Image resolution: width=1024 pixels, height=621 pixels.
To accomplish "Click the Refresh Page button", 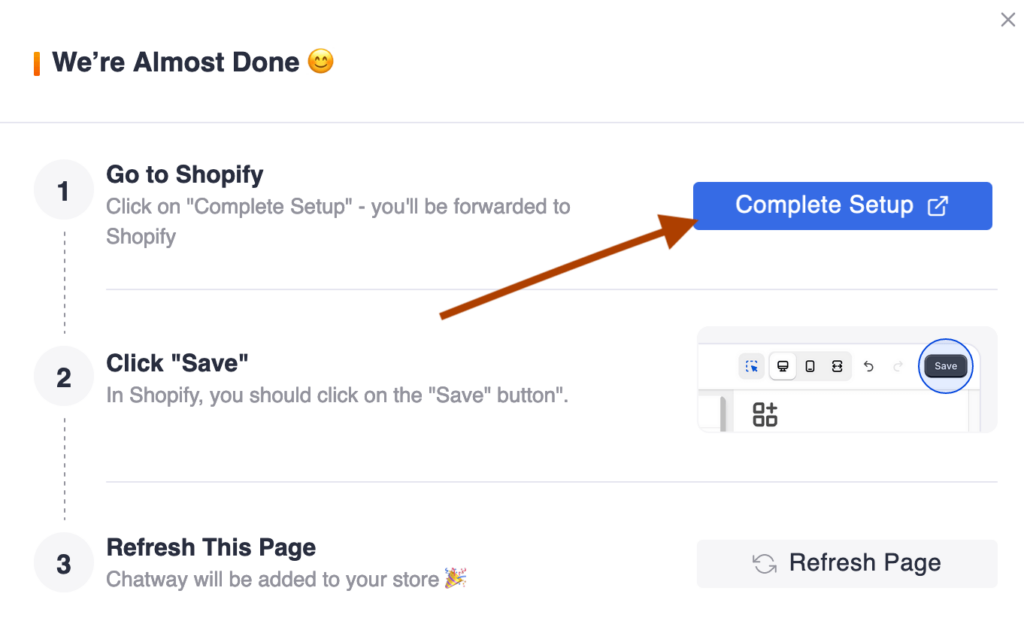I will (x=847, y=564).
